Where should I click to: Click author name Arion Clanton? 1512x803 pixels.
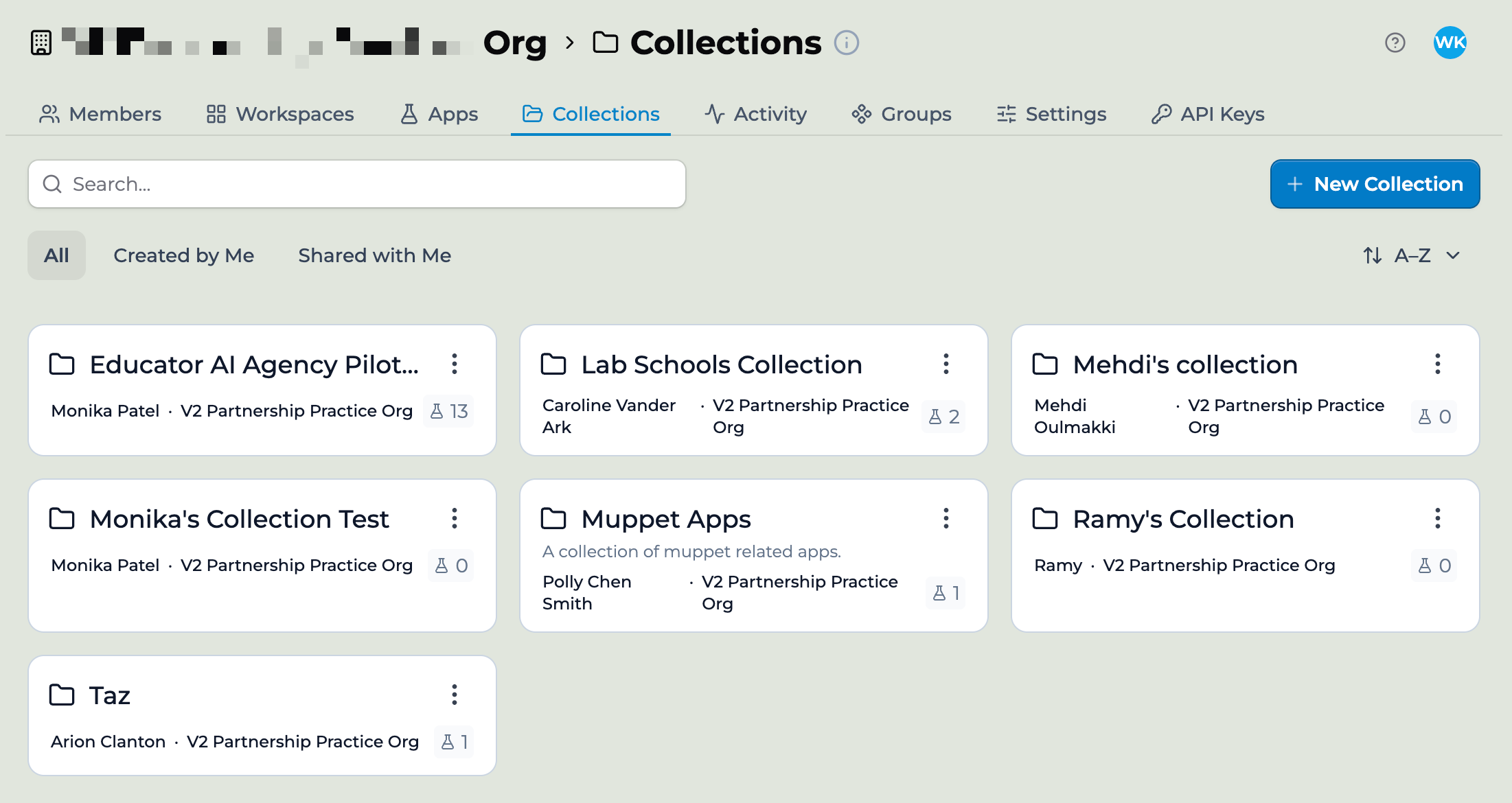tap(108, 742)
